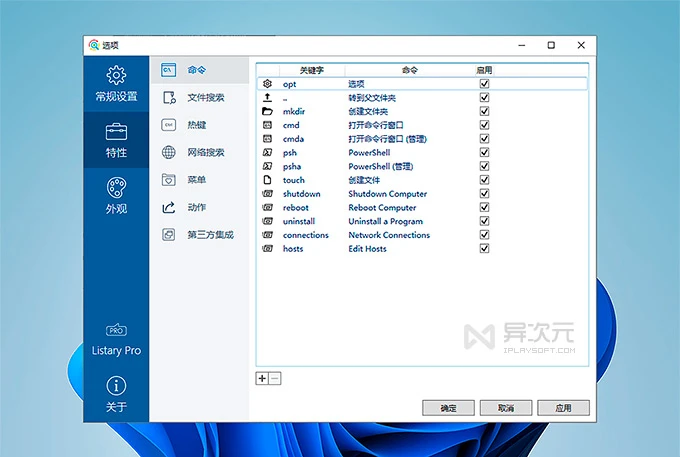This screenshot has height=457, width=680.
Task: Click the 取消 button
Action: [505, 408]
